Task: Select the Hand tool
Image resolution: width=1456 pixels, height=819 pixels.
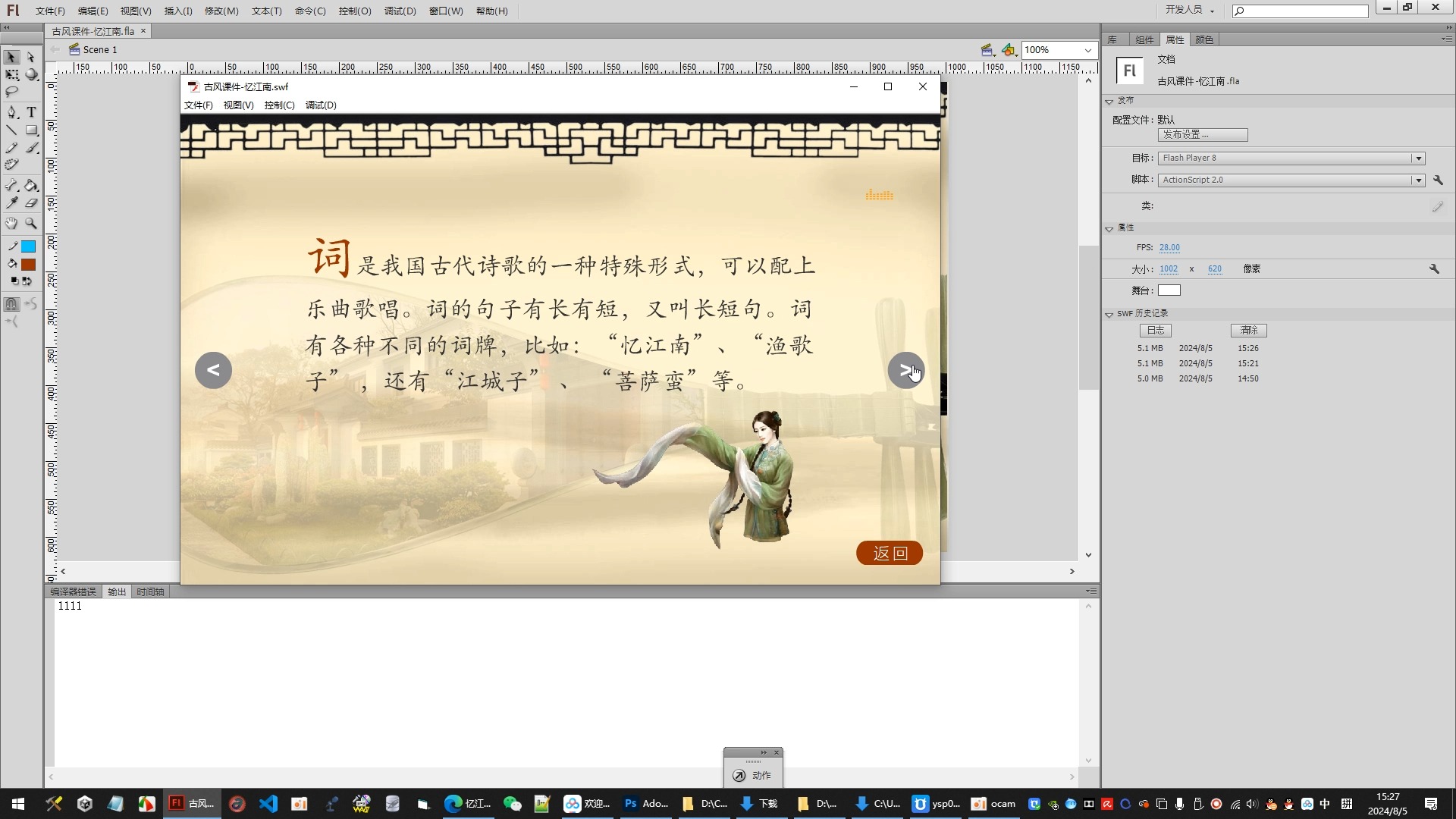Action: pyautogui.click(x=11, y=224)
